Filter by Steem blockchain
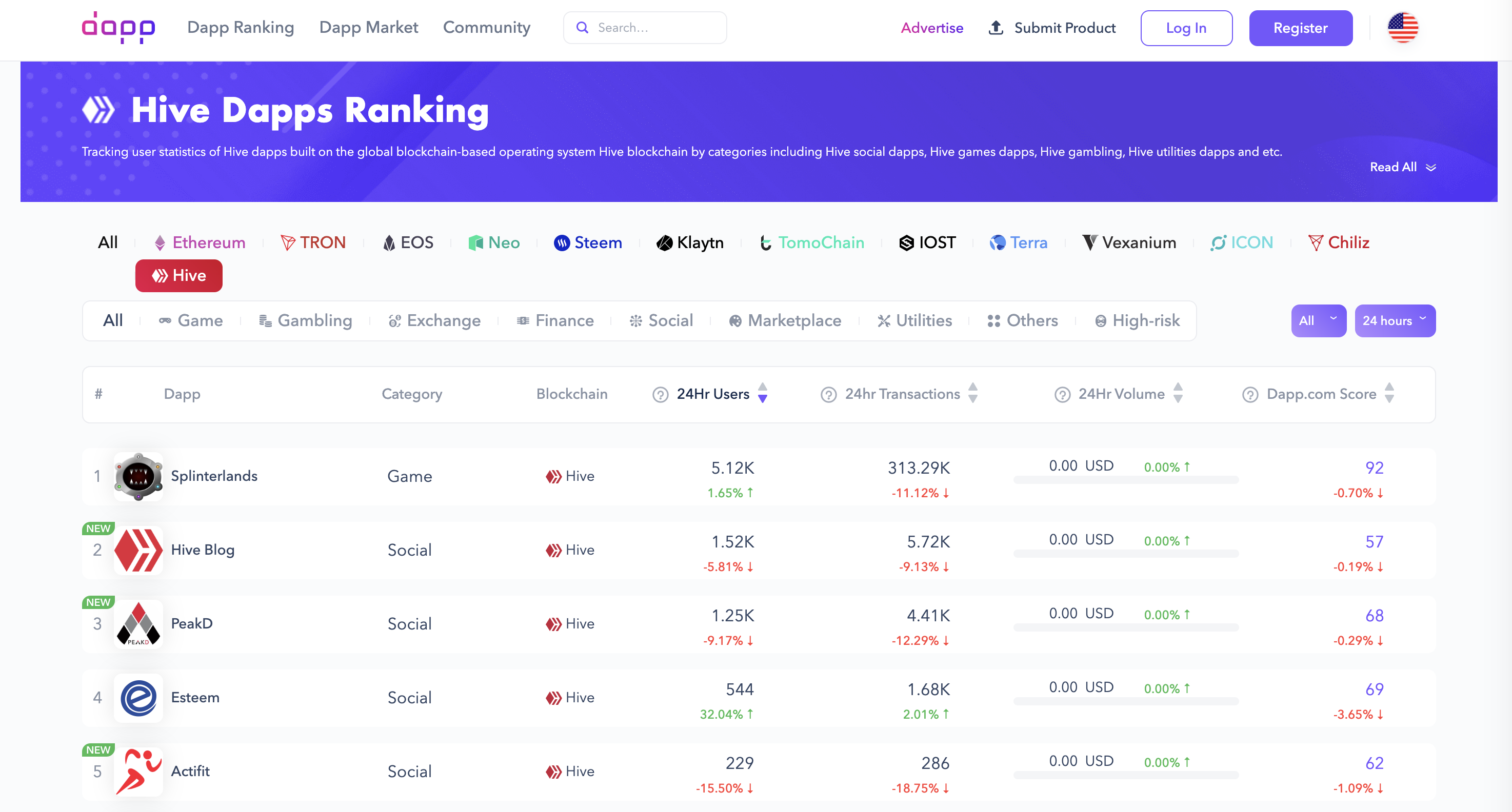 [x=588, y=243]
